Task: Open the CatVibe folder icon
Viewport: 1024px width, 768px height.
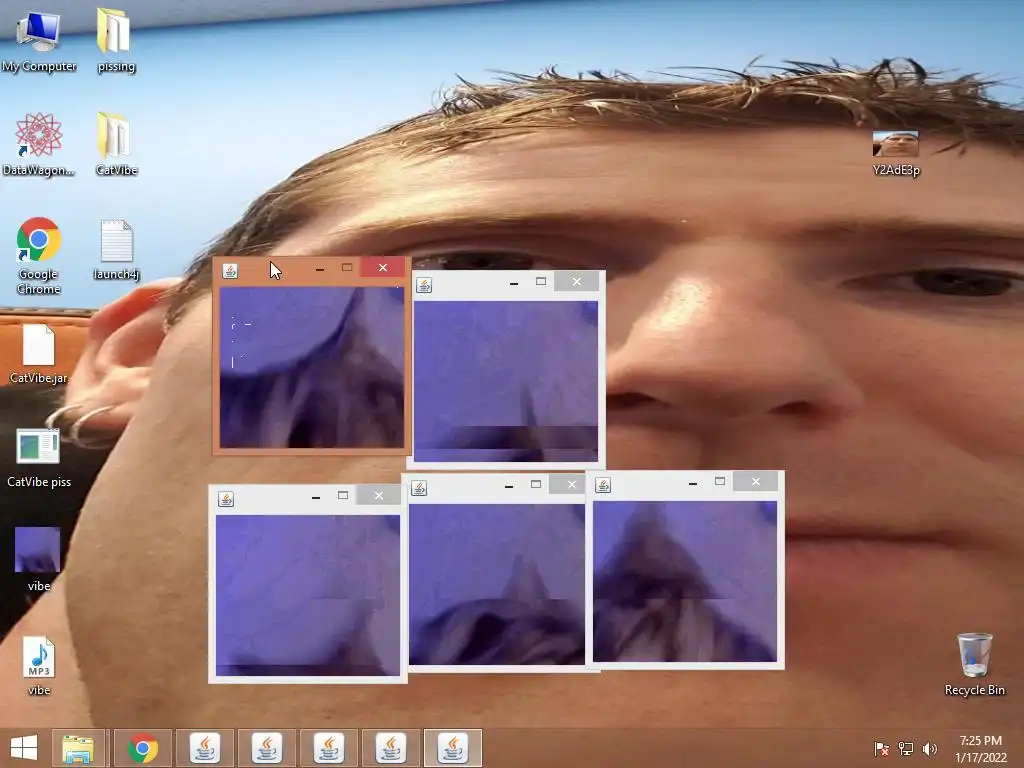Action: click(x=116, y=144)
